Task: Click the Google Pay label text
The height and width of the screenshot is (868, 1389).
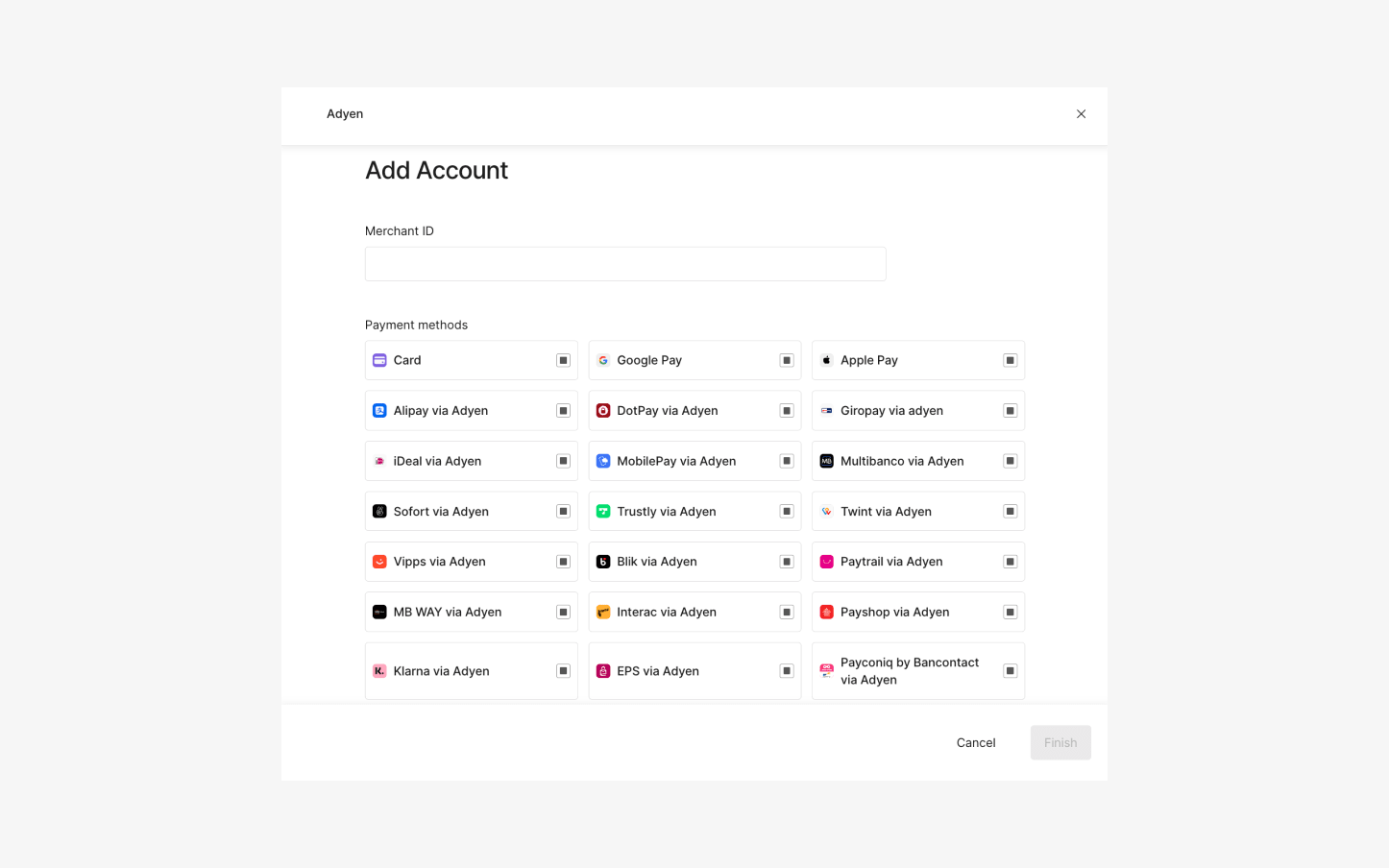Action: [649, 360]
